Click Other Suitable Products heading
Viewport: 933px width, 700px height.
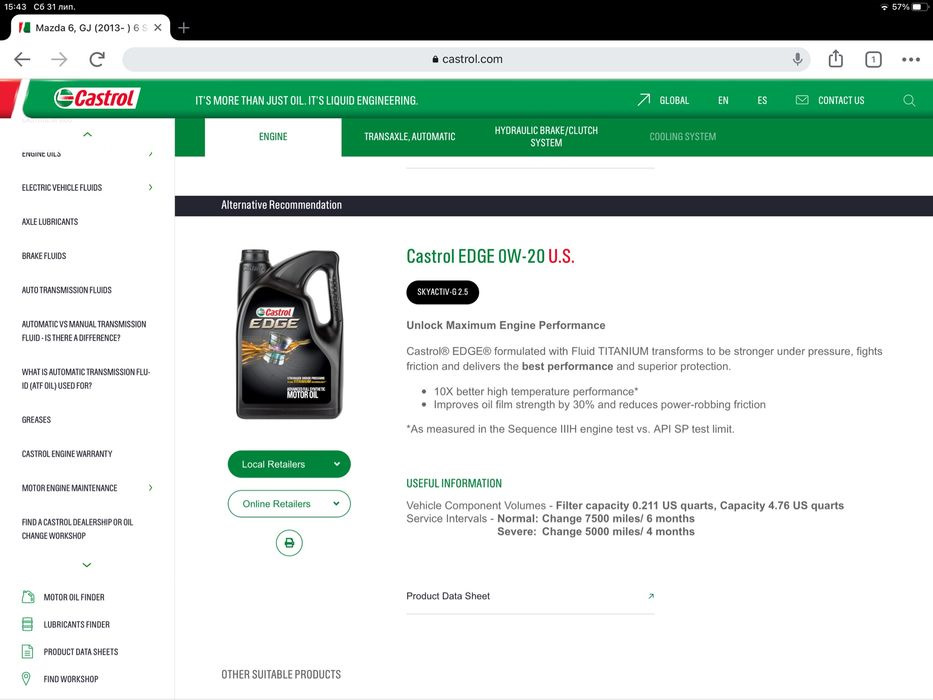click(x=281, y=674)
